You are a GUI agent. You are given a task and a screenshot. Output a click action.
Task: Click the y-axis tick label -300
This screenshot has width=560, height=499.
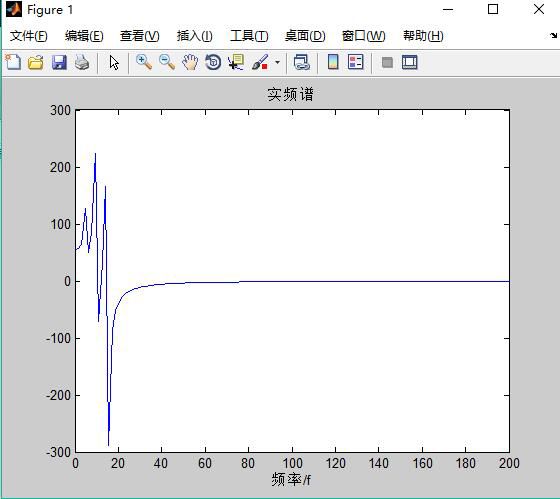(59, 452)
